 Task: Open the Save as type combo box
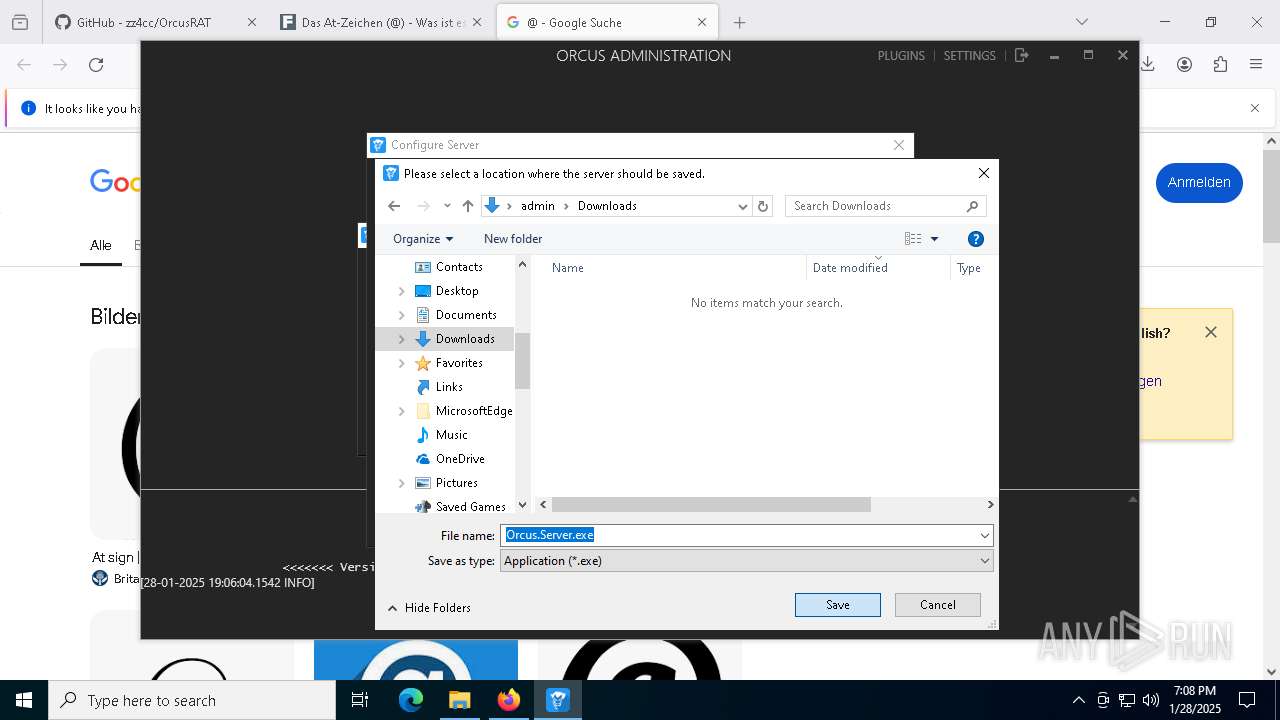click(x=746, y=561)
